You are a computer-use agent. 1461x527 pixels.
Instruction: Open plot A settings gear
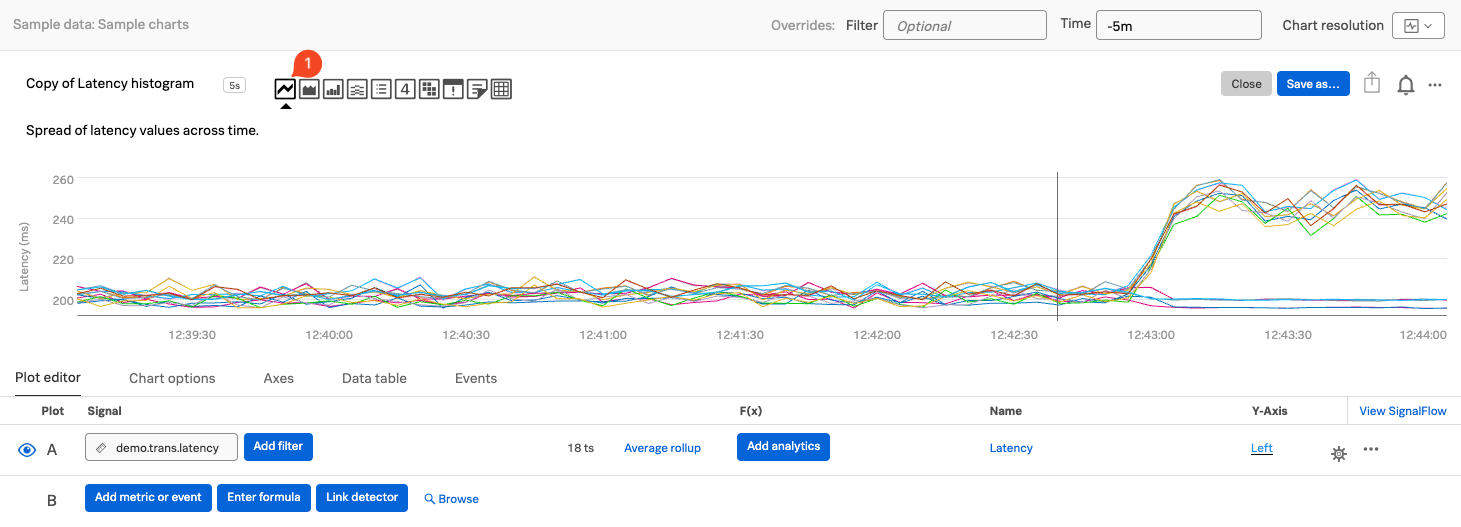click(1338, 454)
